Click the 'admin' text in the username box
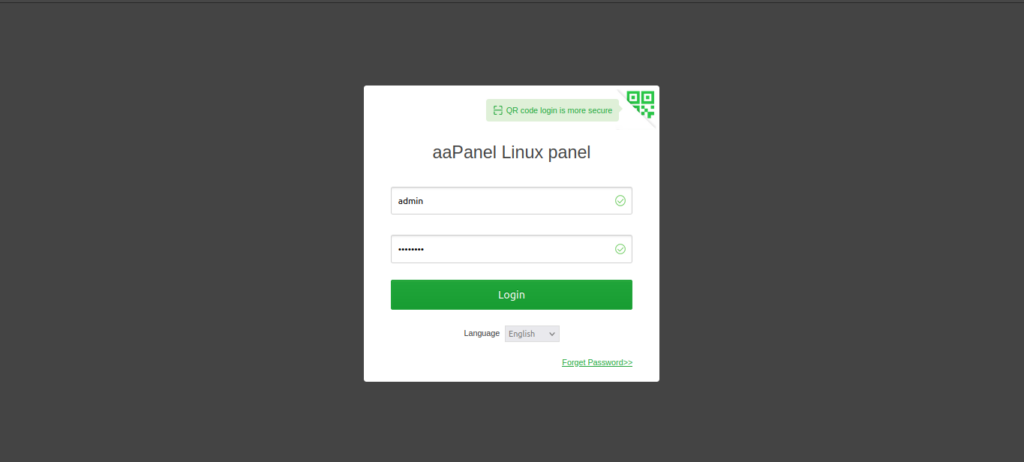This screenshot has height=462, width=1024. point(411,201)
